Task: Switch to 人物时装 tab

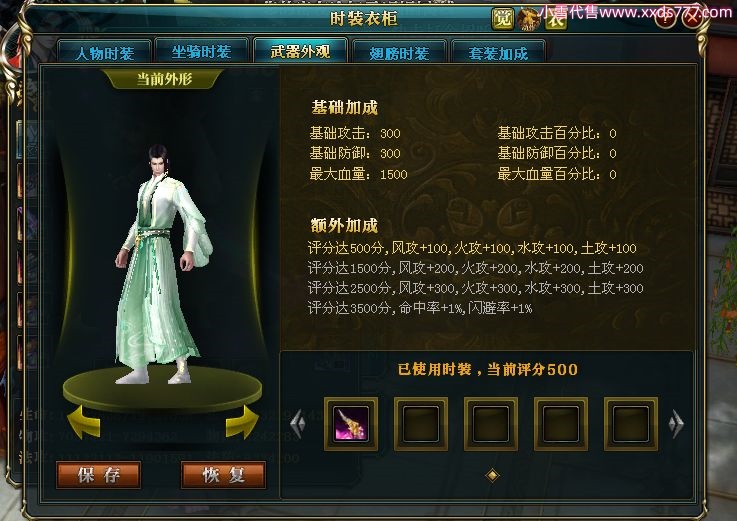Action: pos(105,52)
